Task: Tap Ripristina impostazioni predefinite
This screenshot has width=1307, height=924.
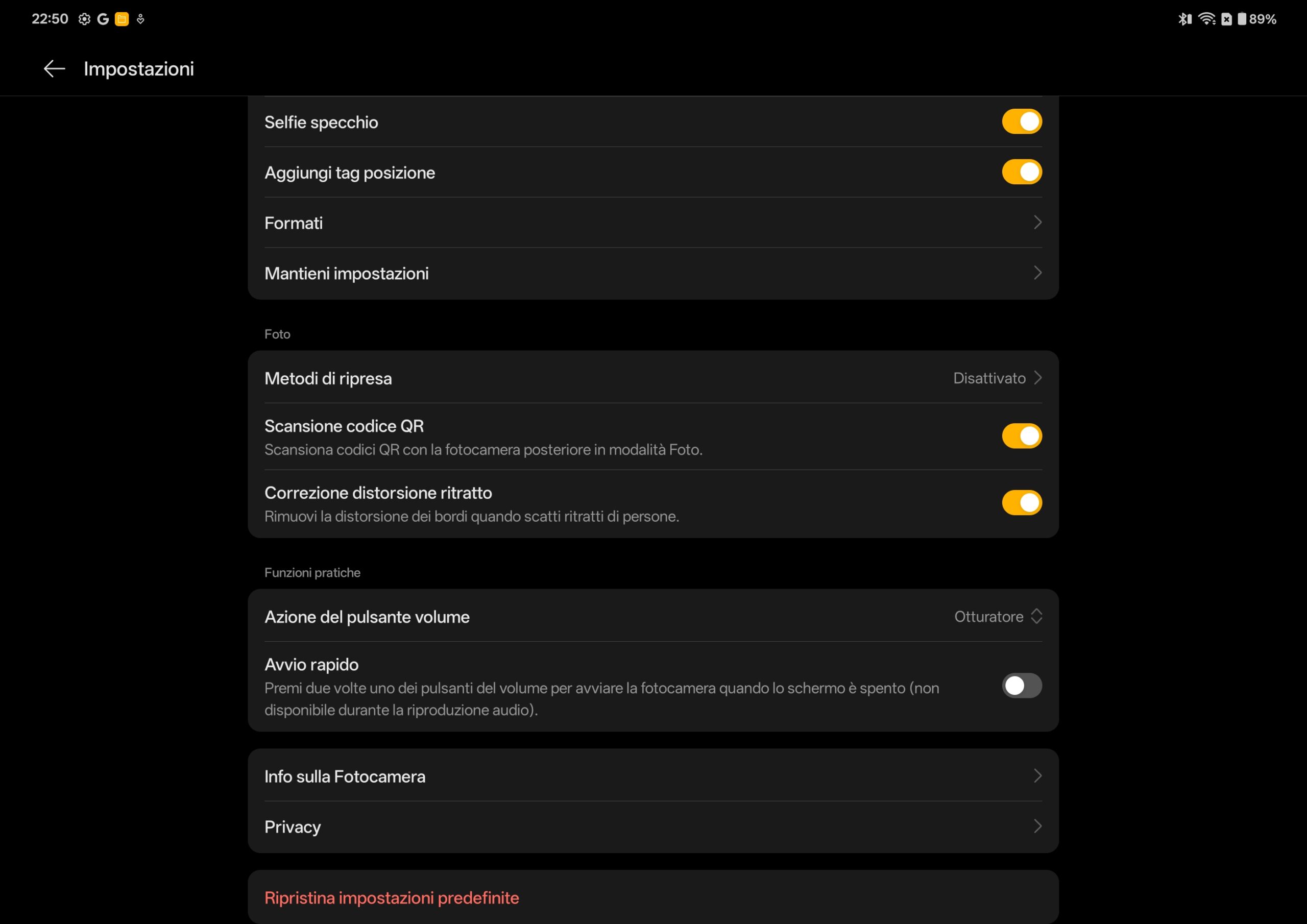Action: point(392,898)
